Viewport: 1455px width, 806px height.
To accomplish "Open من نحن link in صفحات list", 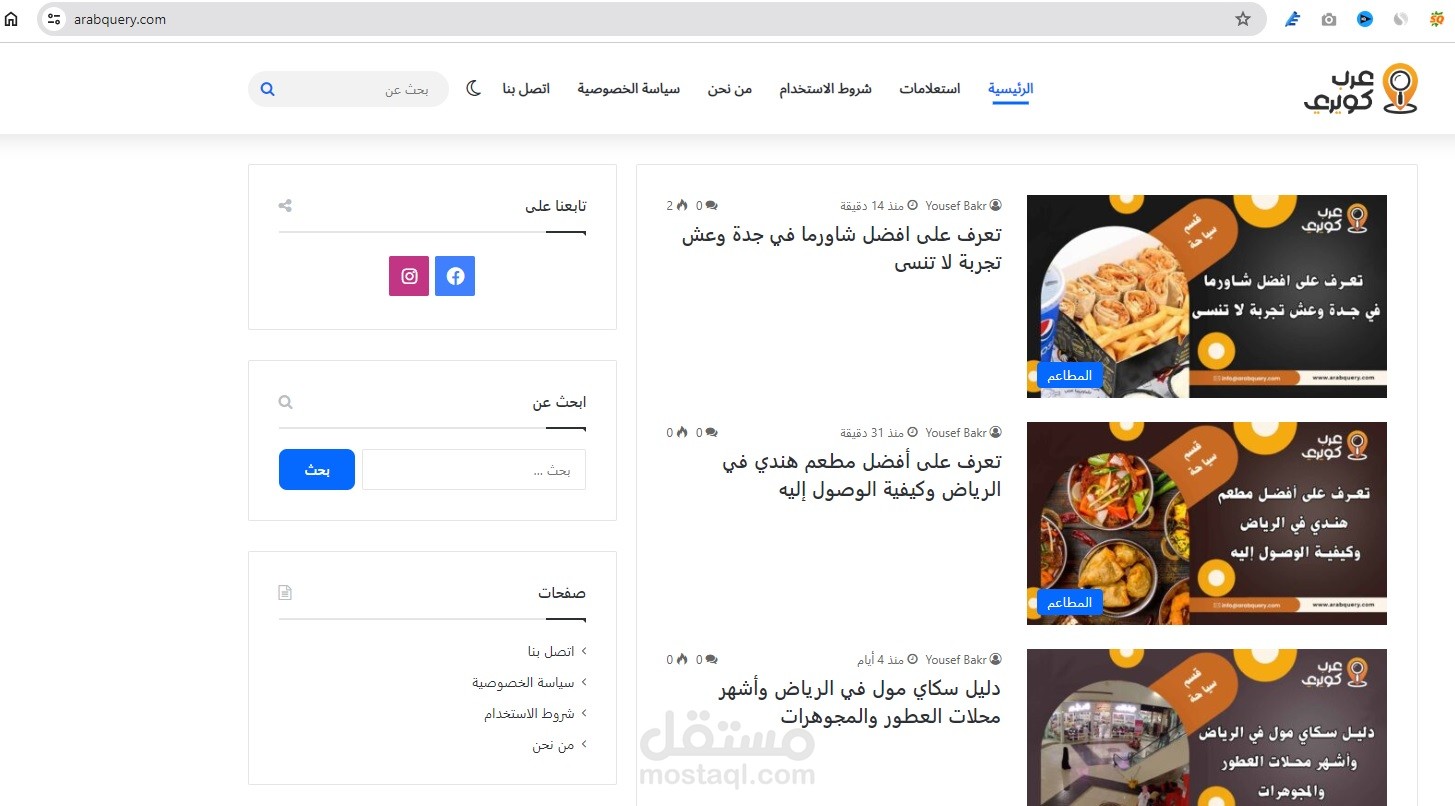I will pos(553,745).
